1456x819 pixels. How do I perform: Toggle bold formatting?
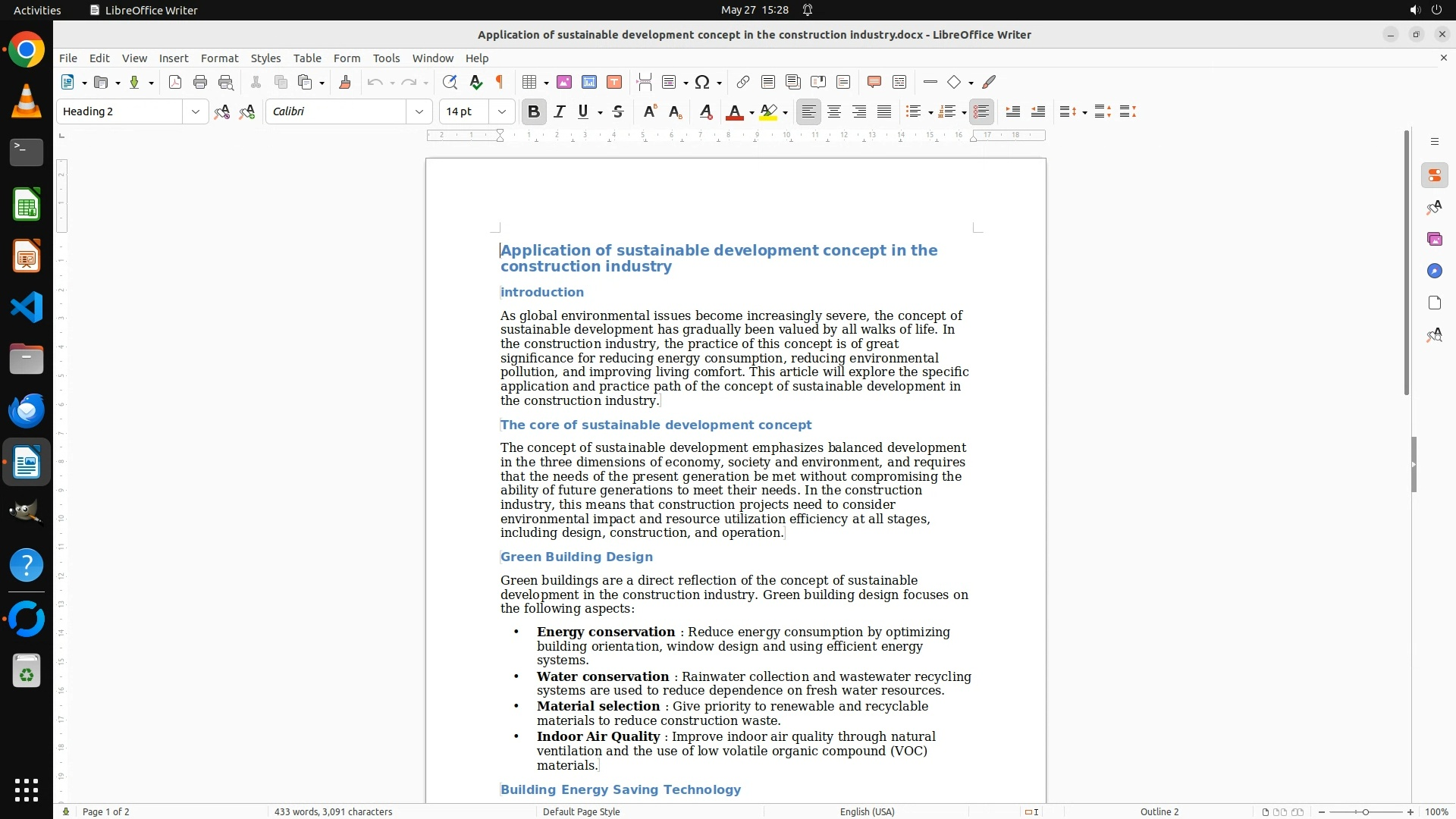click(534, 111)
